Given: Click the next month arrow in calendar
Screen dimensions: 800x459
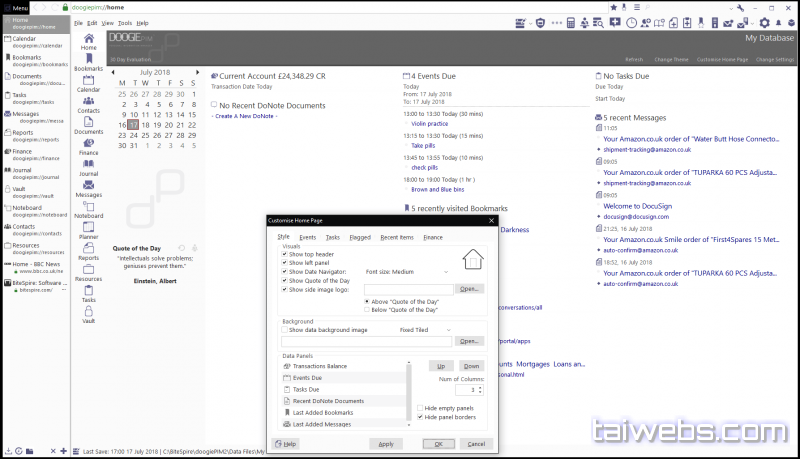Looking at the screenshot, I should pyautogui.click(x=199, y=72).
